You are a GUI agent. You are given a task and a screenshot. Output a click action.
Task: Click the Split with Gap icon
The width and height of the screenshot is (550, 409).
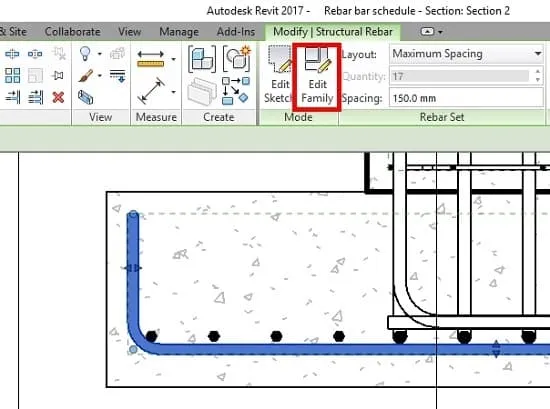point(35,54)
